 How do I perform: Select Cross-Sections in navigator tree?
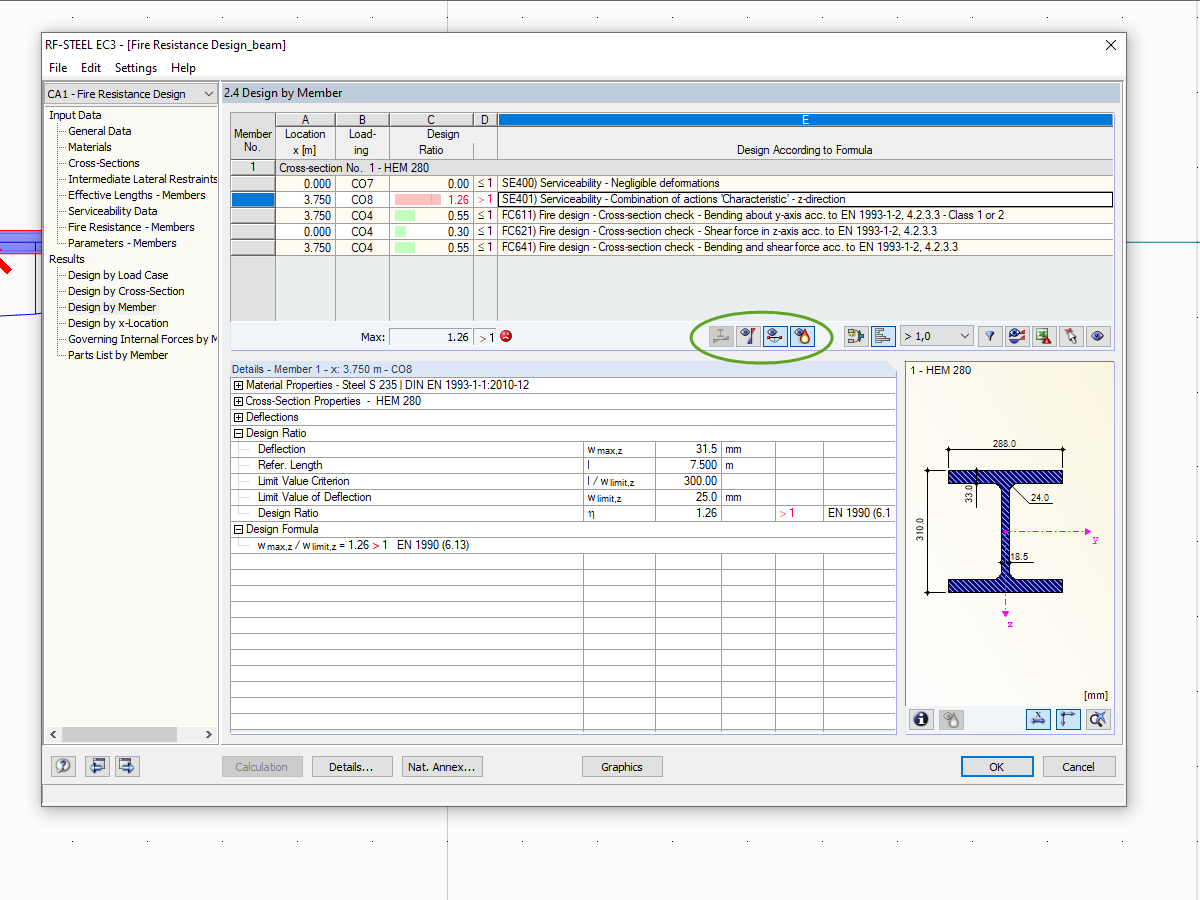pyautogui.click(x=104, y=163)
